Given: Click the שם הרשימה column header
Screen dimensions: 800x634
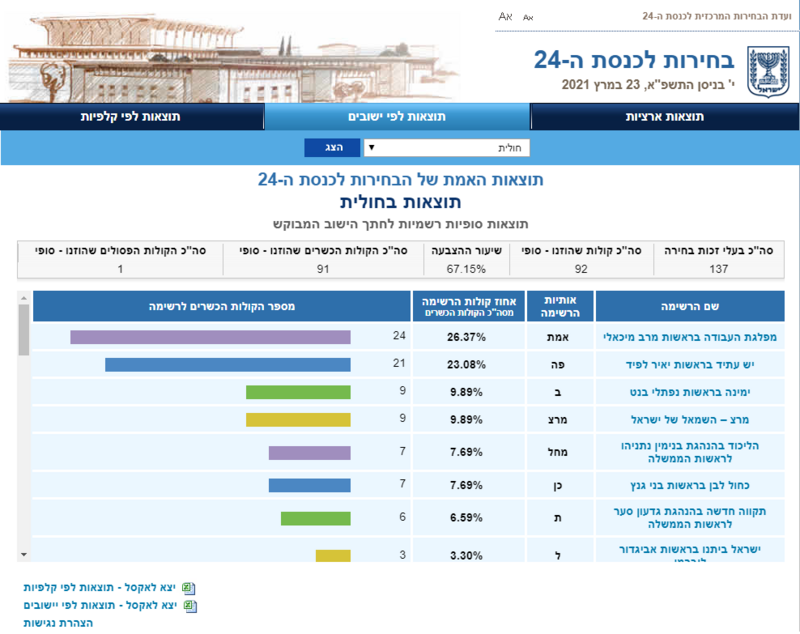Looking at the screenshot, I should (x=690, y=306).
